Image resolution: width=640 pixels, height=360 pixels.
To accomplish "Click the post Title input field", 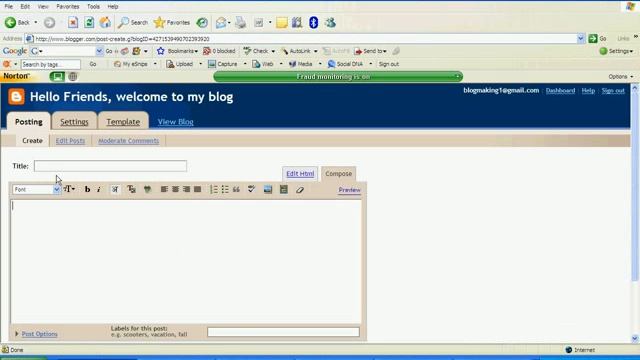I will [x=110, y=166].
